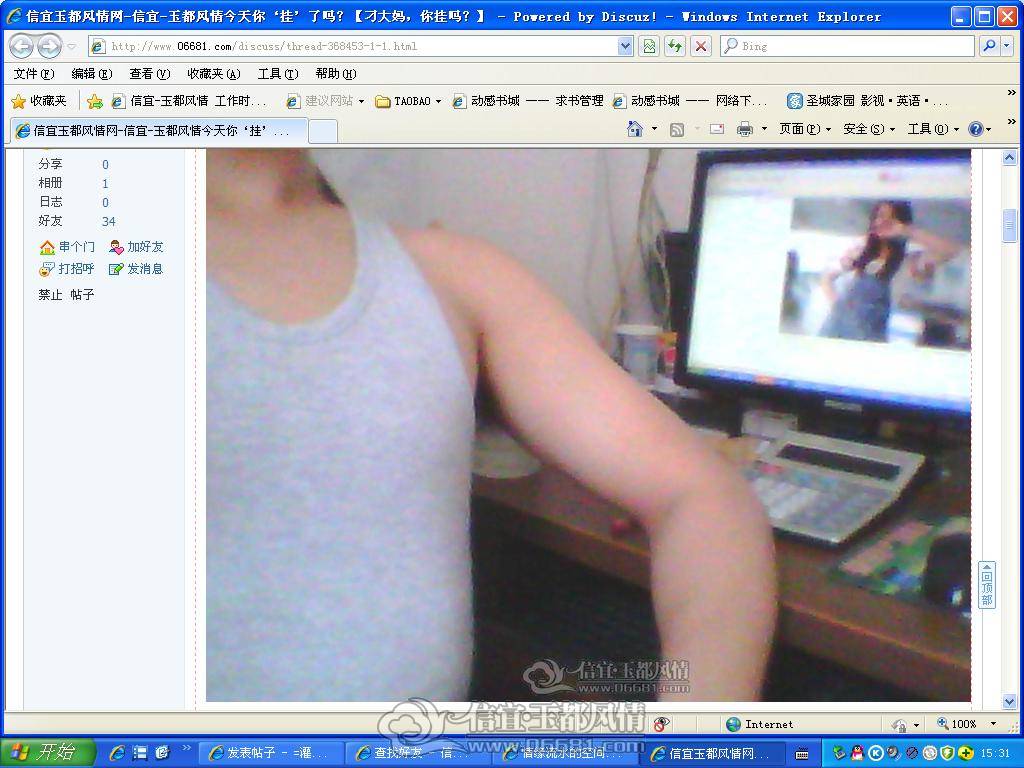This screenshot has height=768, width=1024.
Task: Go back with the browser Back arrow
Action: click(x=21, y=46)
